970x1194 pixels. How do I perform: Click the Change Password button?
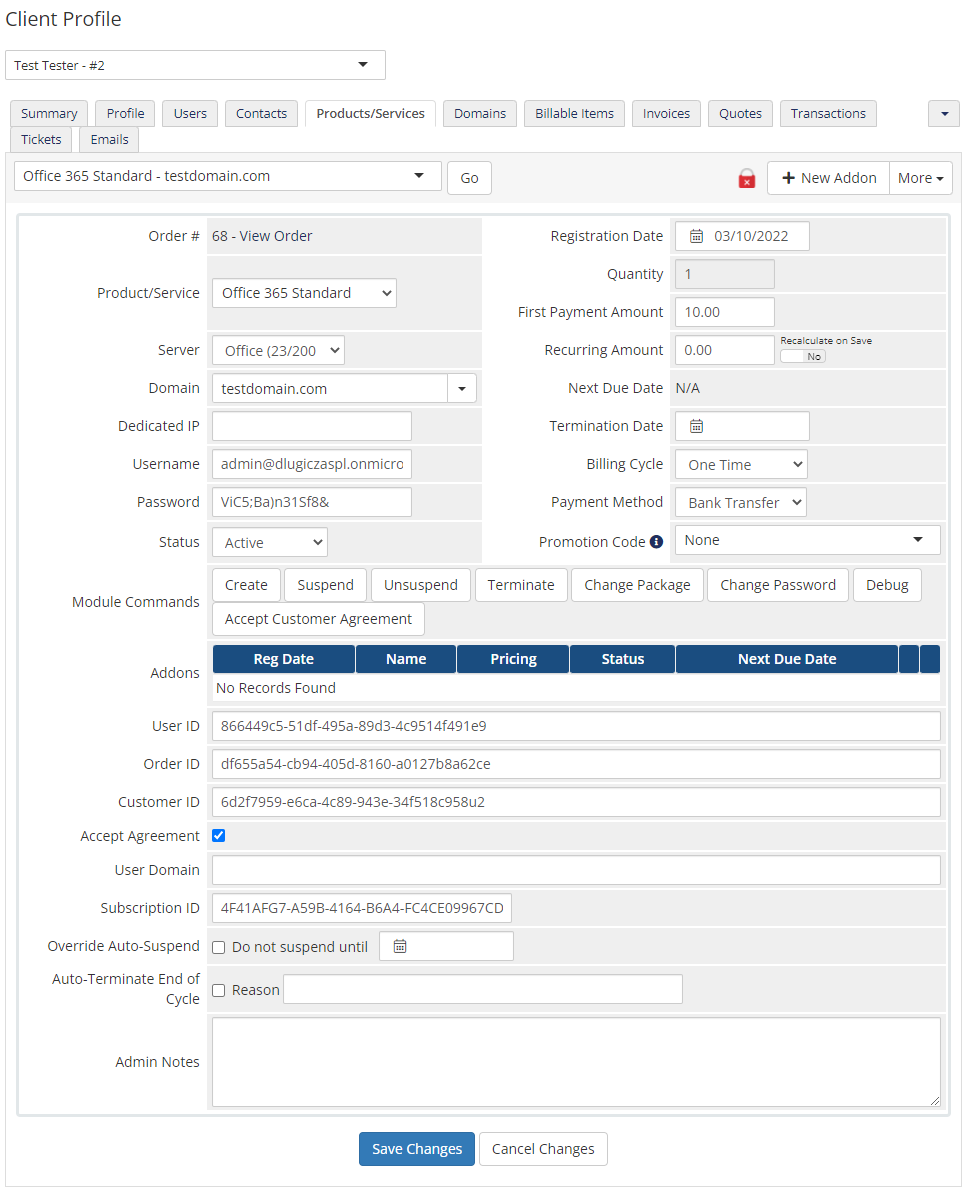click(777, 585)
